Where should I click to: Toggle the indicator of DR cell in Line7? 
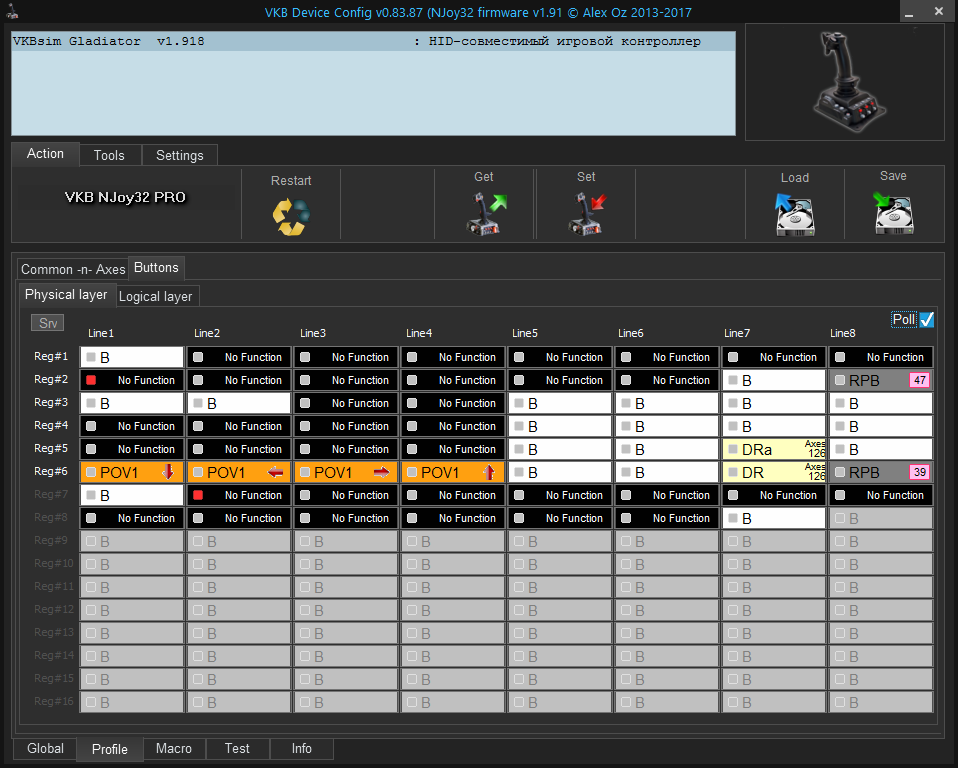(x=733, y=472)
